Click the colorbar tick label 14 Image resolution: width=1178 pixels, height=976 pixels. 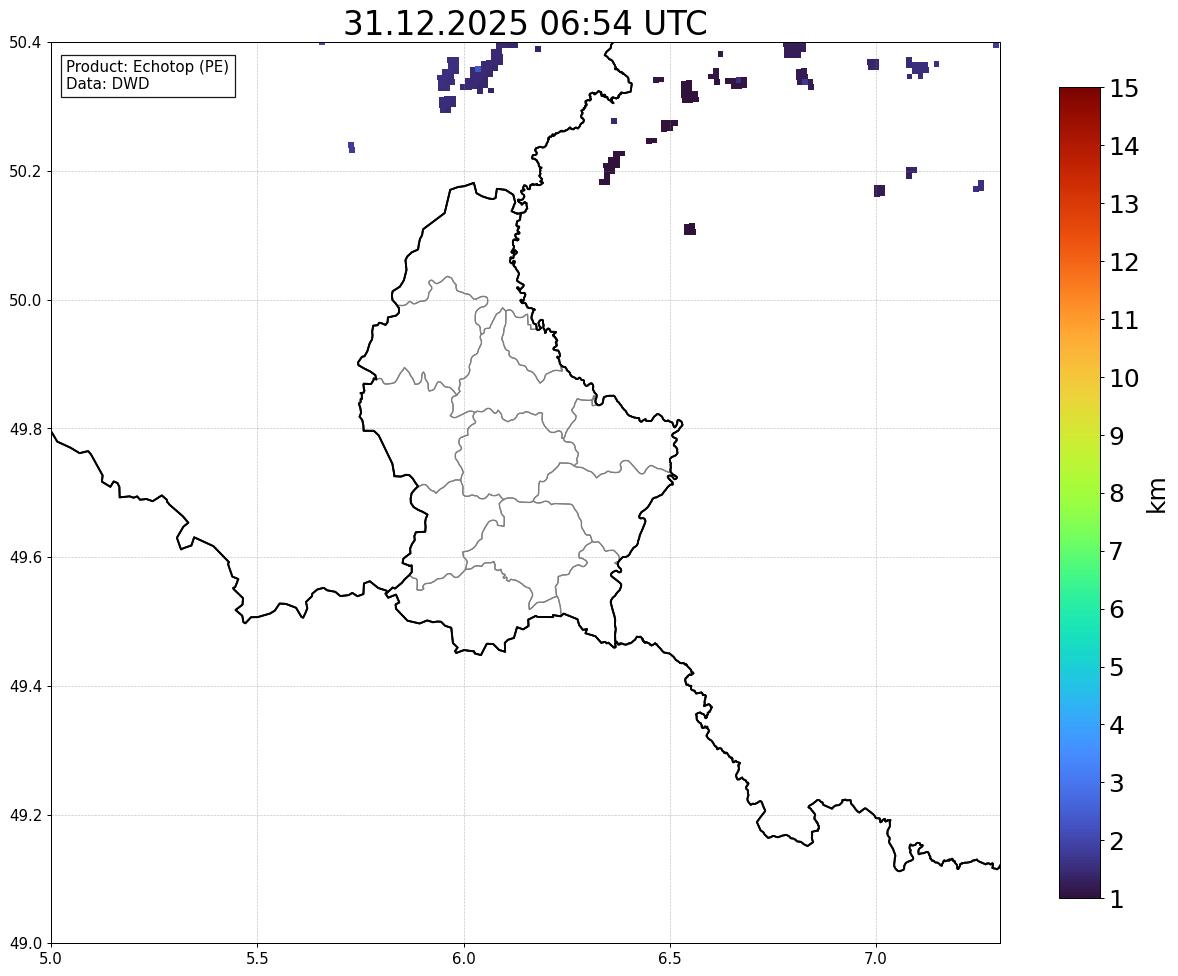(x=1124, y=147)
